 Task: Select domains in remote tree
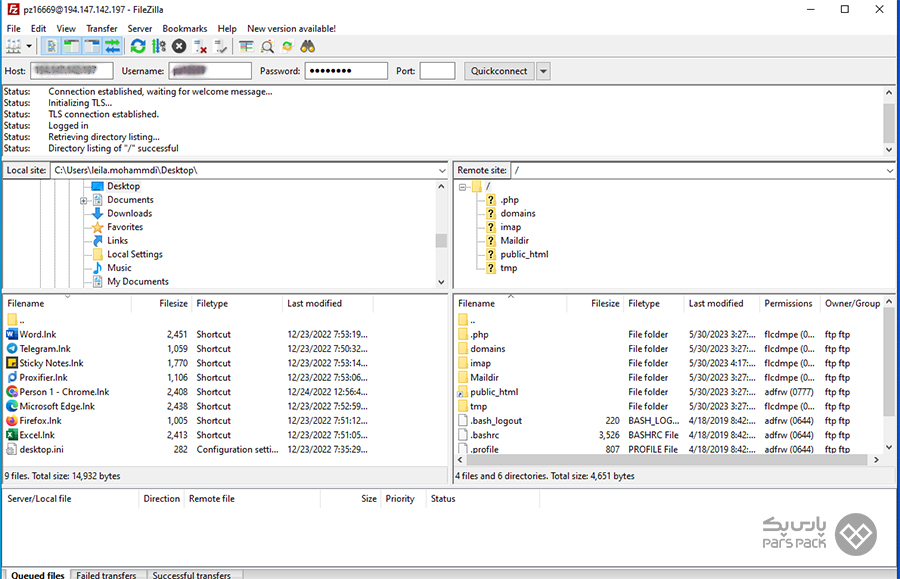[x=518, y=213]
